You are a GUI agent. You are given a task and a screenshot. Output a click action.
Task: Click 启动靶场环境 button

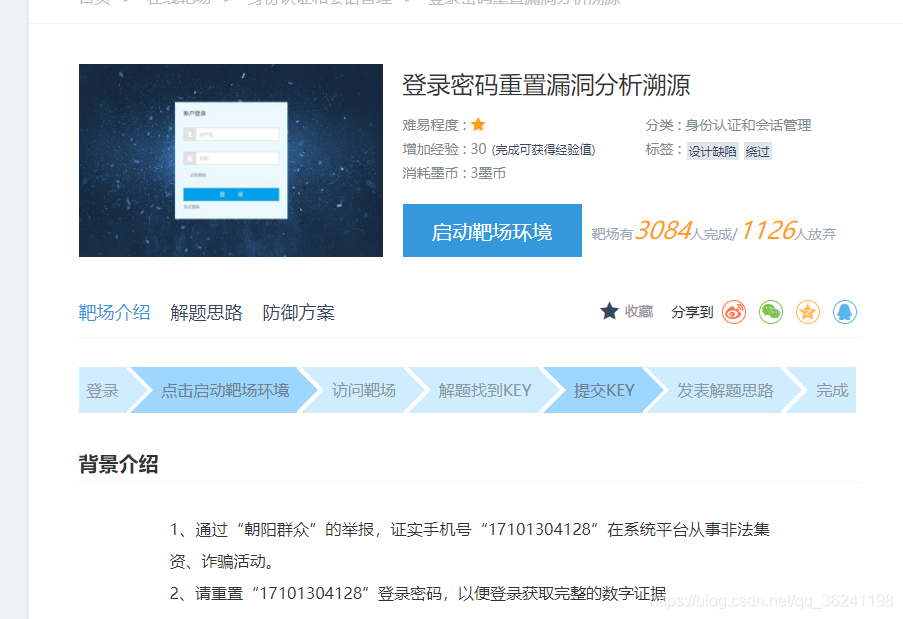492,230
